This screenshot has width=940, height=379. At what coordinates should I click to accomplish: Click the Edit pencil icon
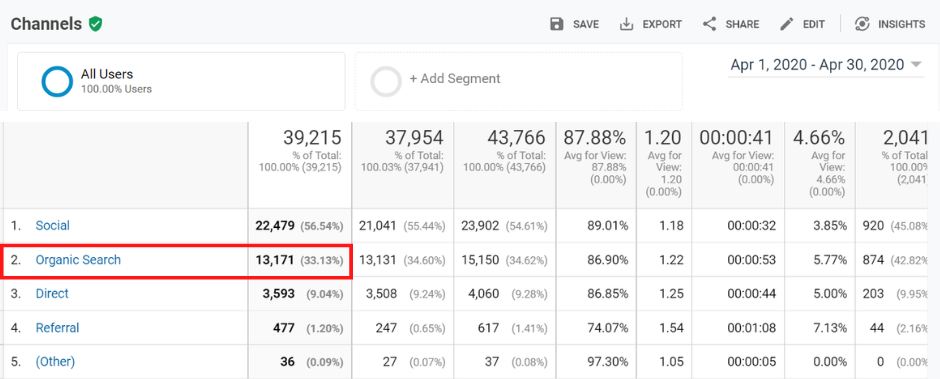pos(787,24)
